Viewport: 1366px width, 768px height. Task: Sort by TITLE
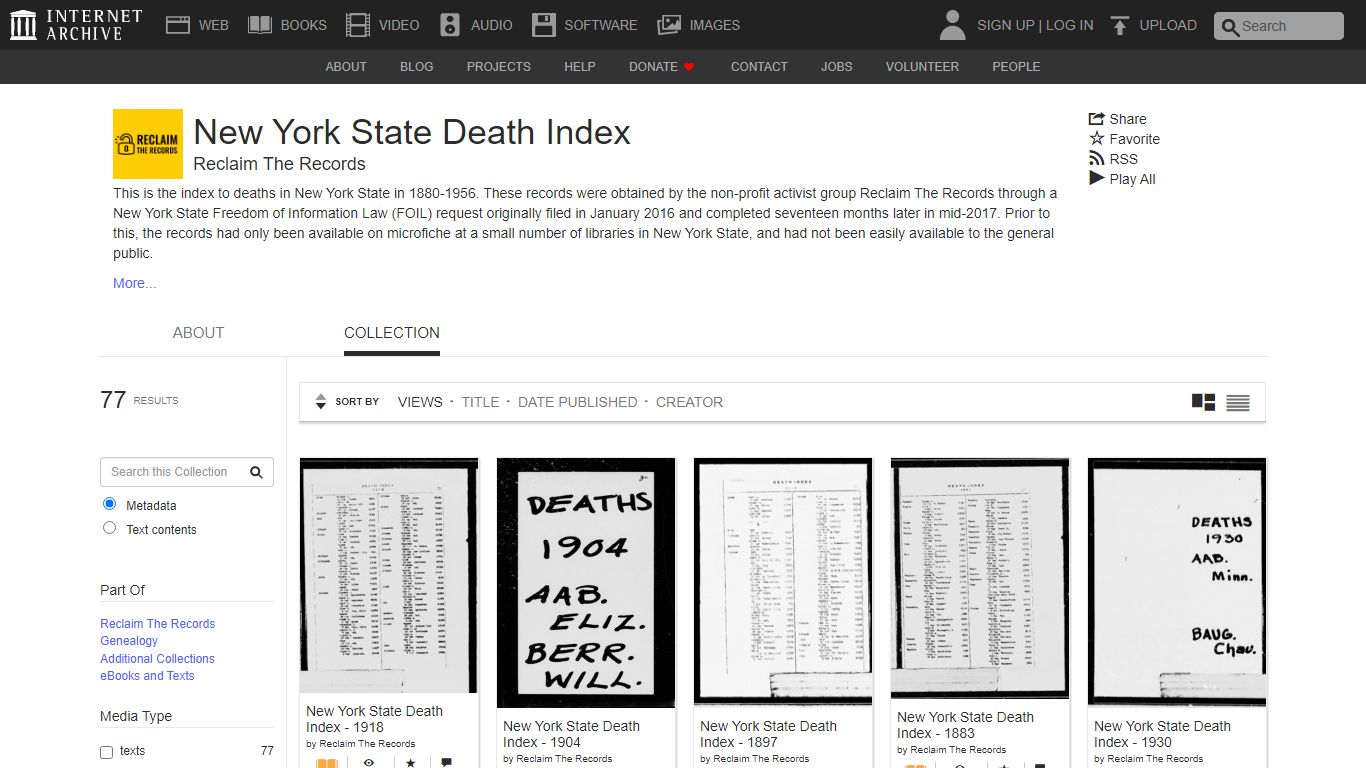click(480, 402)
